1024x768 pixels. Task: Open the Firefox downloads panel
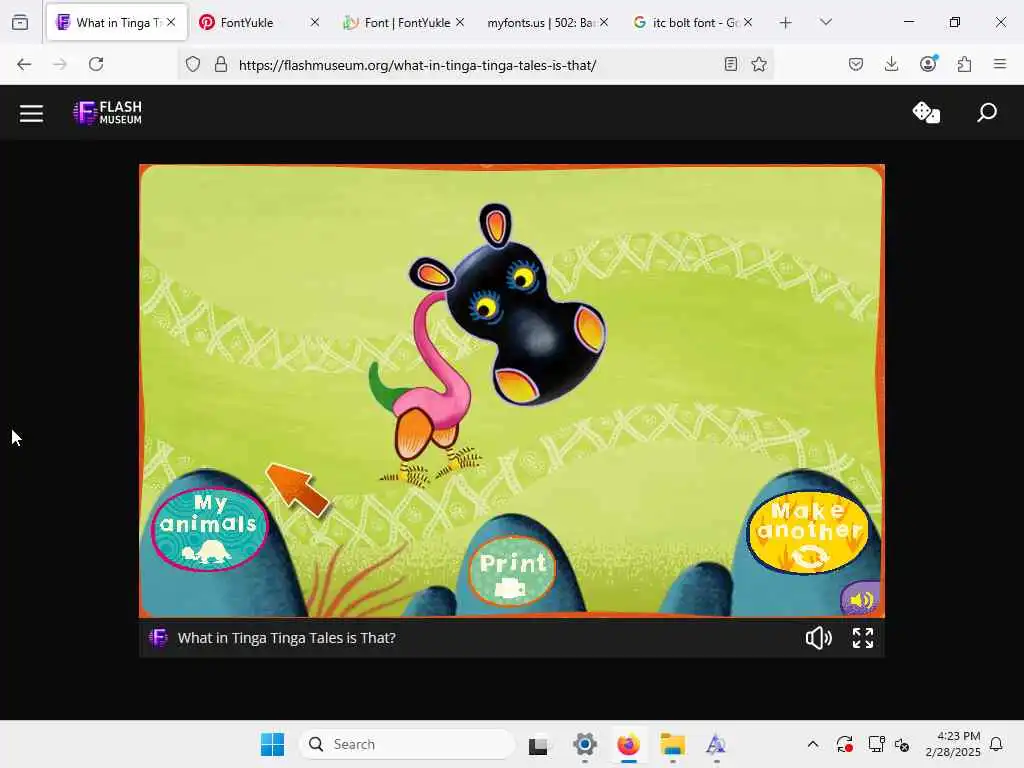(891, 64)
